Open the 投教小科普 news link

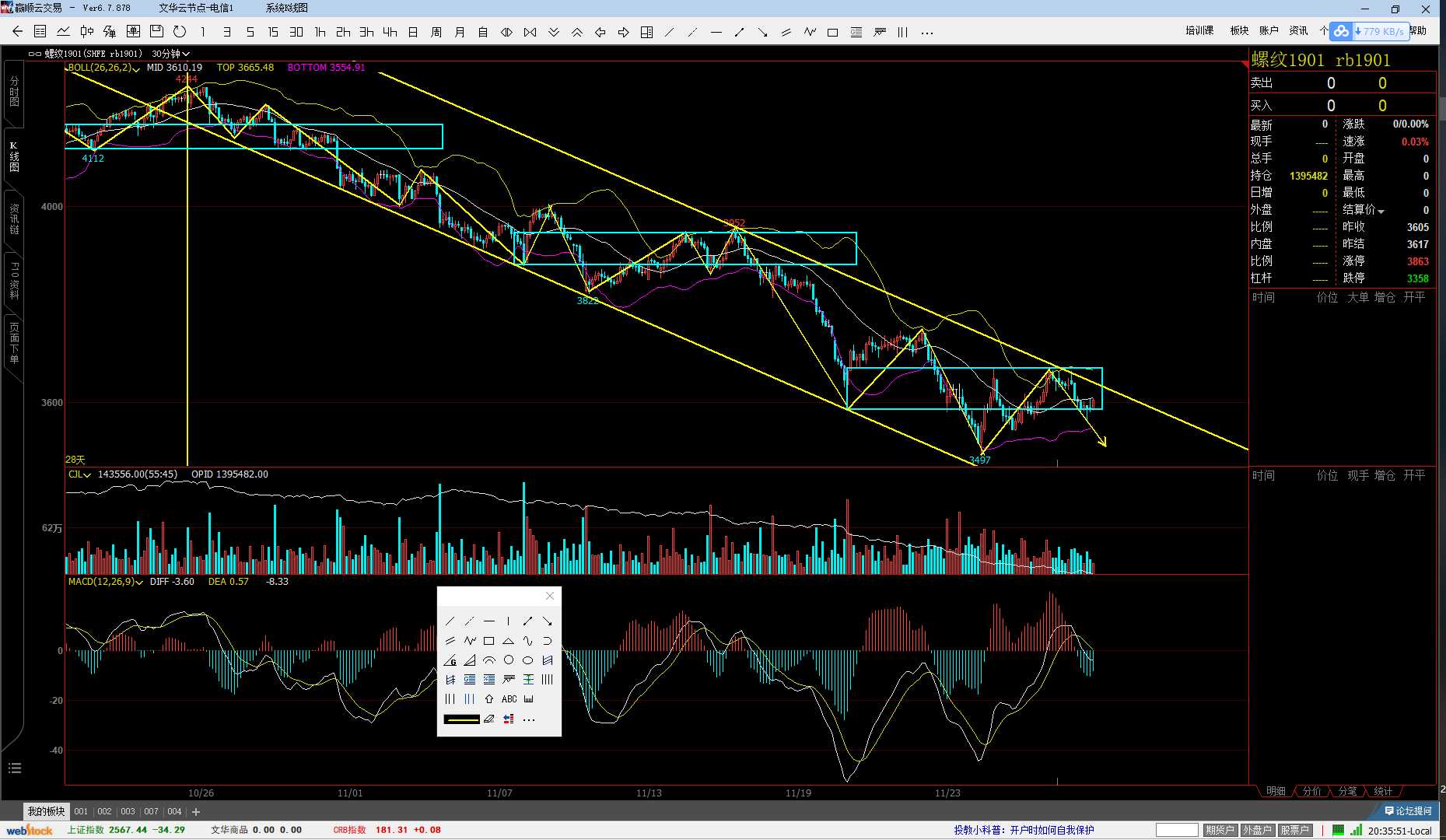[x=1024, y=830]
